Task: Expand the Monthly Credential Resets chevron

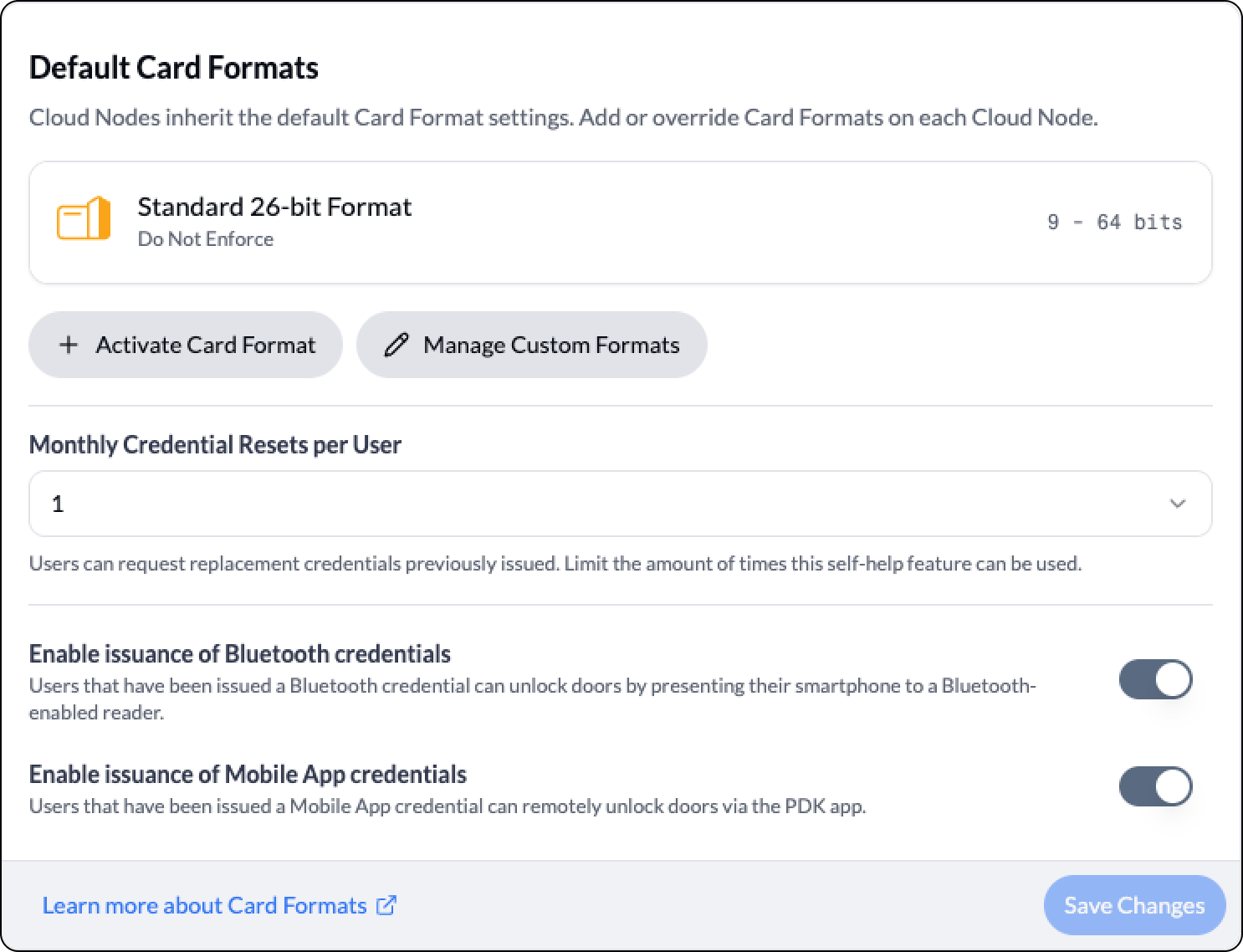Action: [1178, 504]
